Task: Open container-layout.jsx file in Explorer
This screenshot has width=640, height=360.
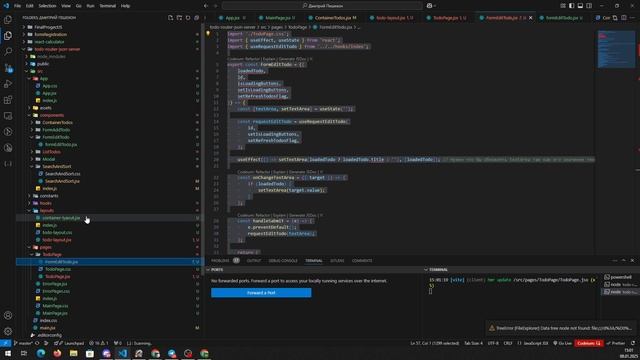Action: pyautogui.click(x=61, y=218)
